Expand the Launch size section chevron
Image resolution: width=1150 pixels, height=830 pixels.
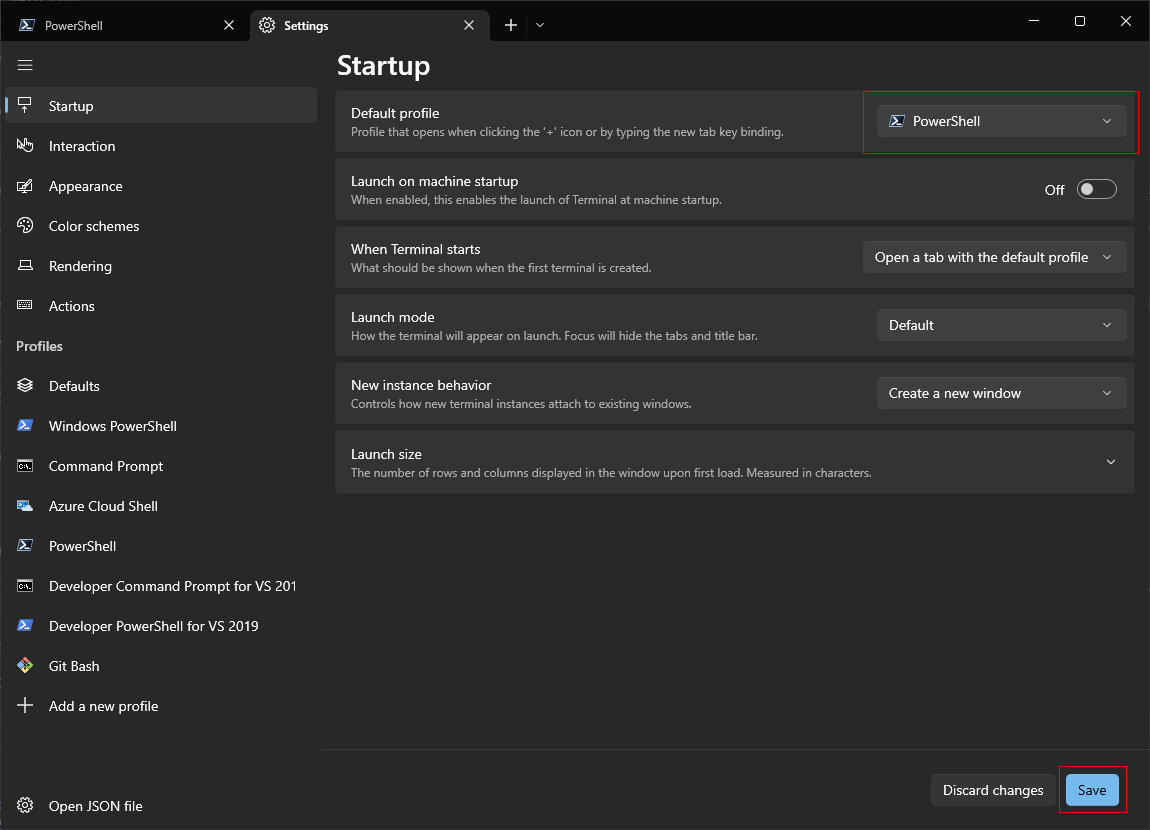tap(1110, 462)
